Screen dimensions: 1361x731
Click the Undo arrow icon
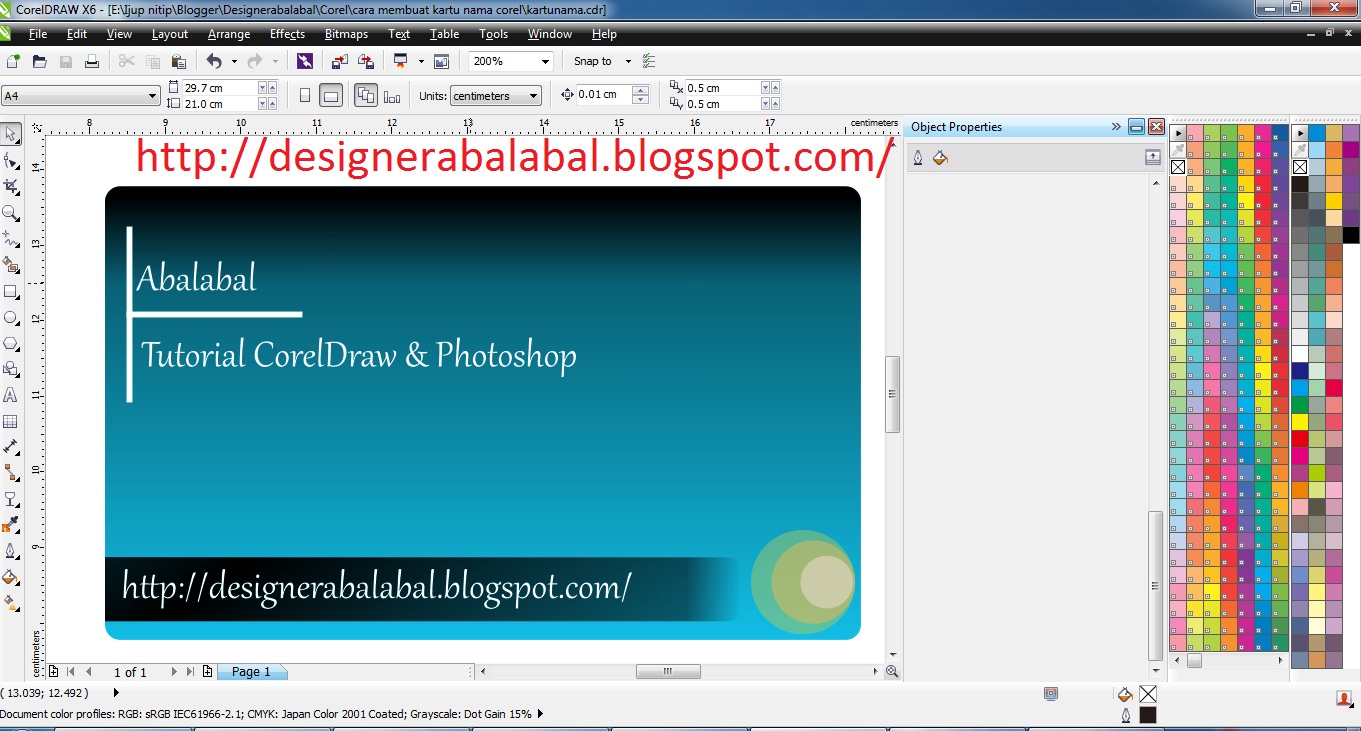pyautogui.click(x=214, y=61)
